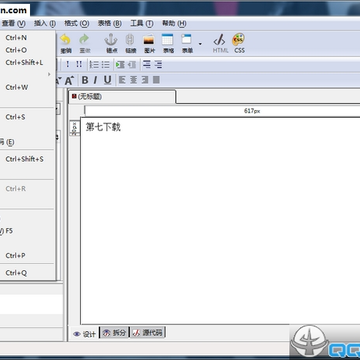Image resolution: width=360 pixels, height=360 pixels.
Task: Click the Undo arrow icon
Action: (66, 40)
